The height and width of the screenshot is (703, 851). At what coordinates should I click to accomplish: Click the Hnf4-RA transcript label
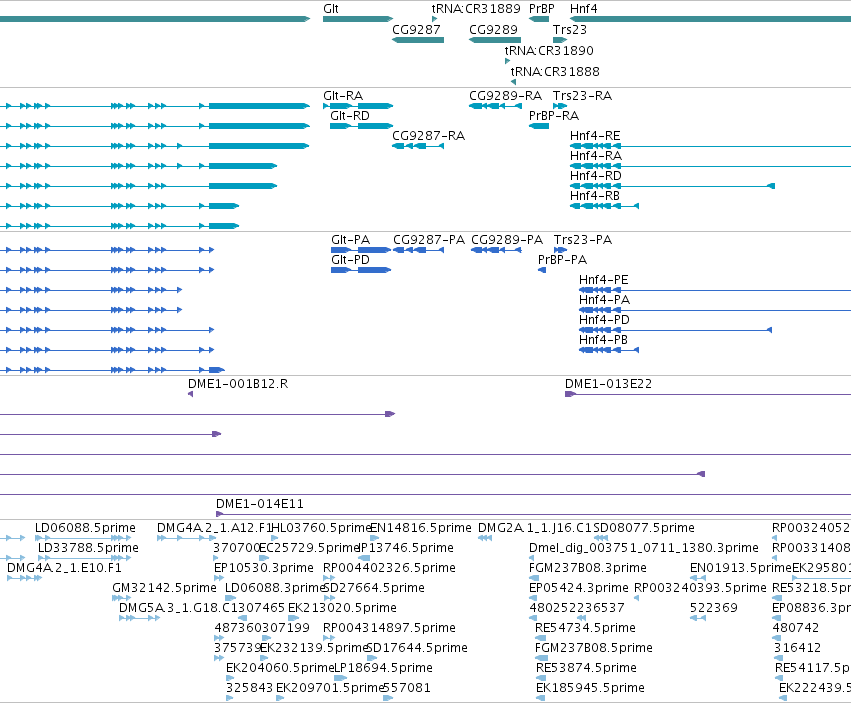pos(596,156)
